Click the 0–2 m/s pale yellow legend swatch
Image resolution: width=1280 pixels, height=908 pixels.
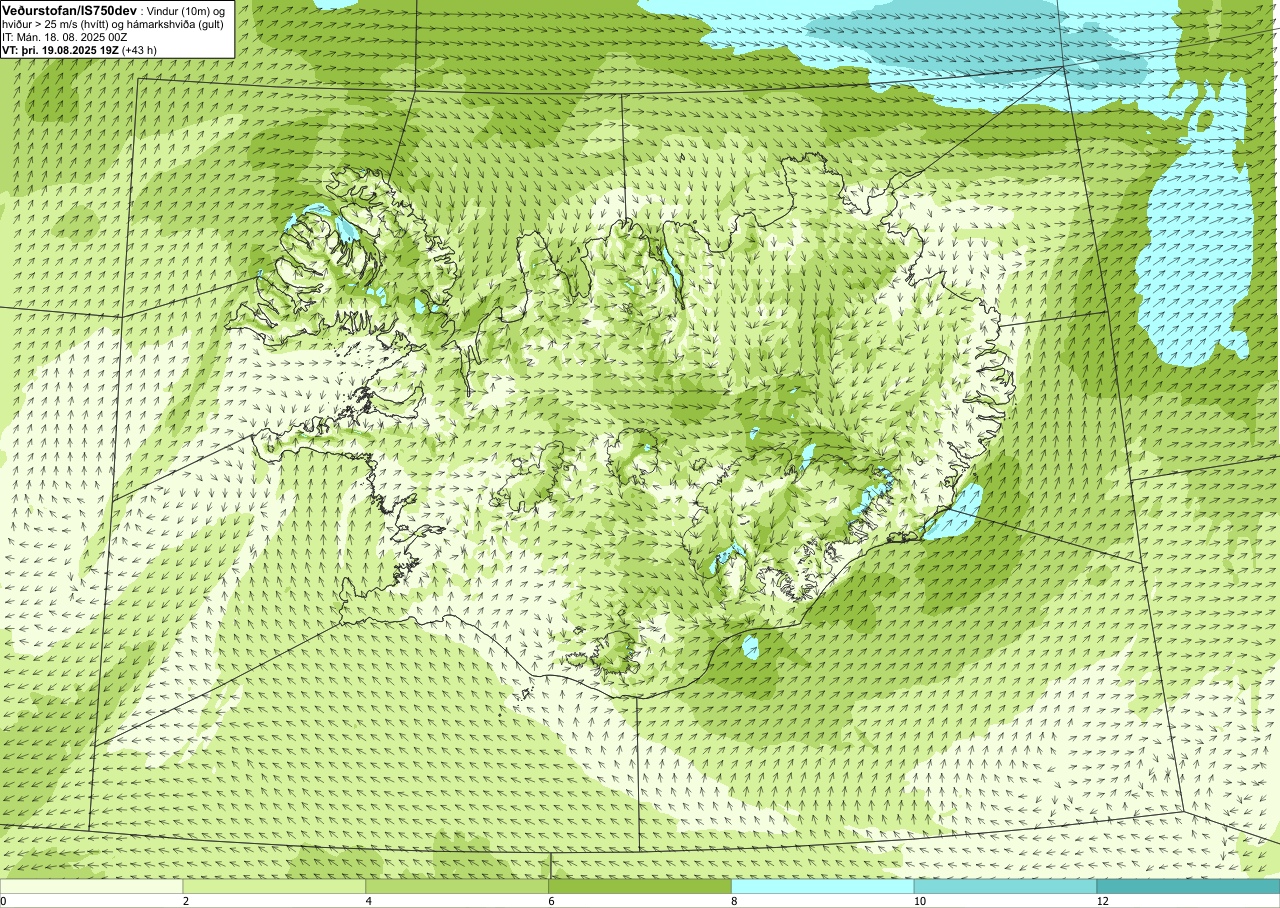coord(91,886)
